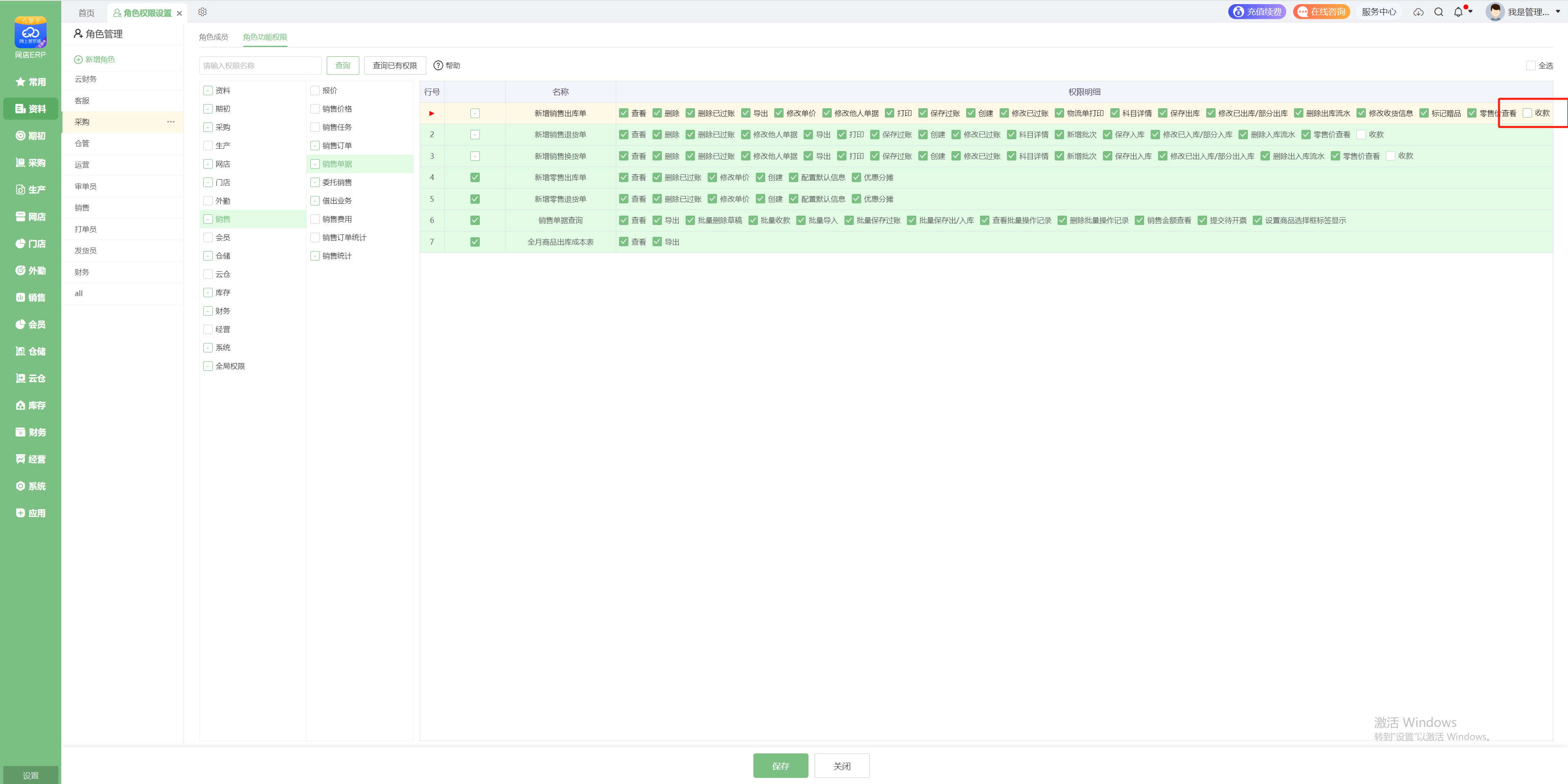Open the 网店 sidebar menu

31,217
